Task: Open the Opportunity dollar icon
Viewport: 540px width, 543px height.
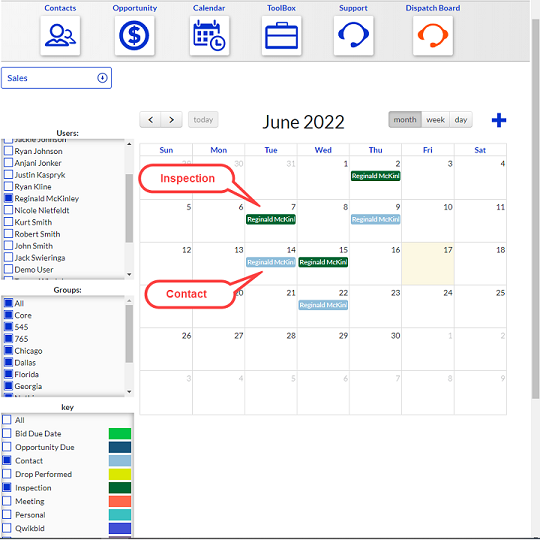Action: tap(134, 35)
